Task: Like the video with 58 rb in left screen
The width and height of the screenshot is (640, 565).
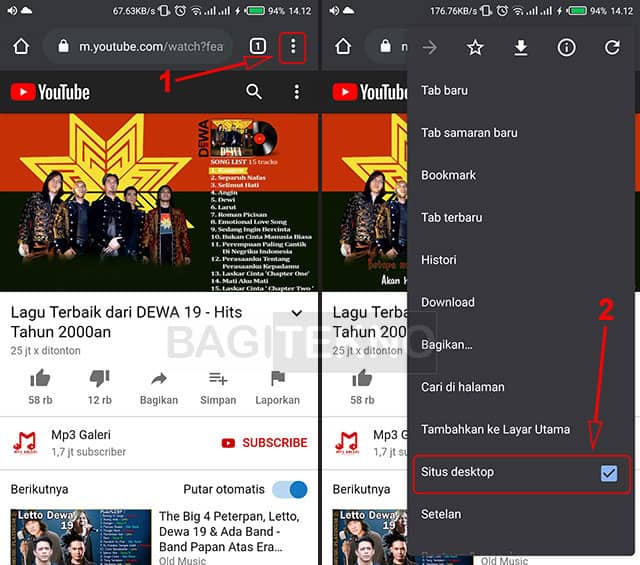Action: (x=40, y=378)
